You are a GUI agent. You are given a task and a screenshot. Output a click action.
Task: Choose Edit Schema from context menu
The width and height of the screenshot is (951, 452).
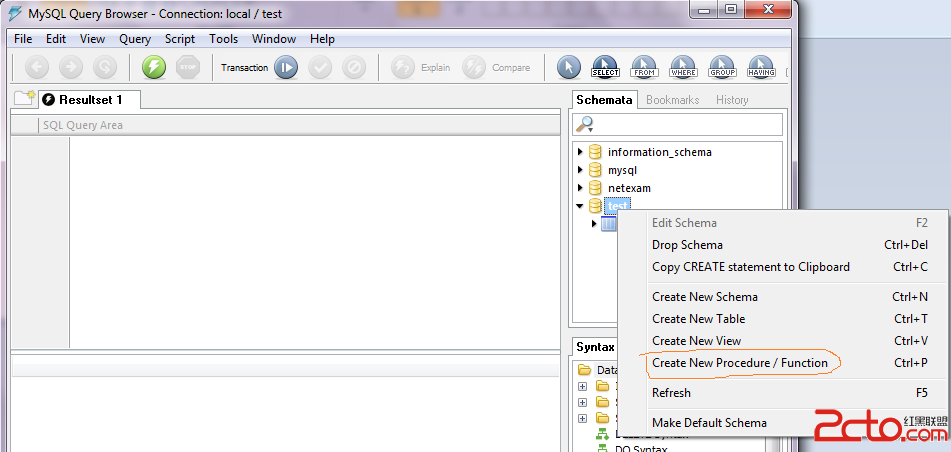click(x=782, y=223)
